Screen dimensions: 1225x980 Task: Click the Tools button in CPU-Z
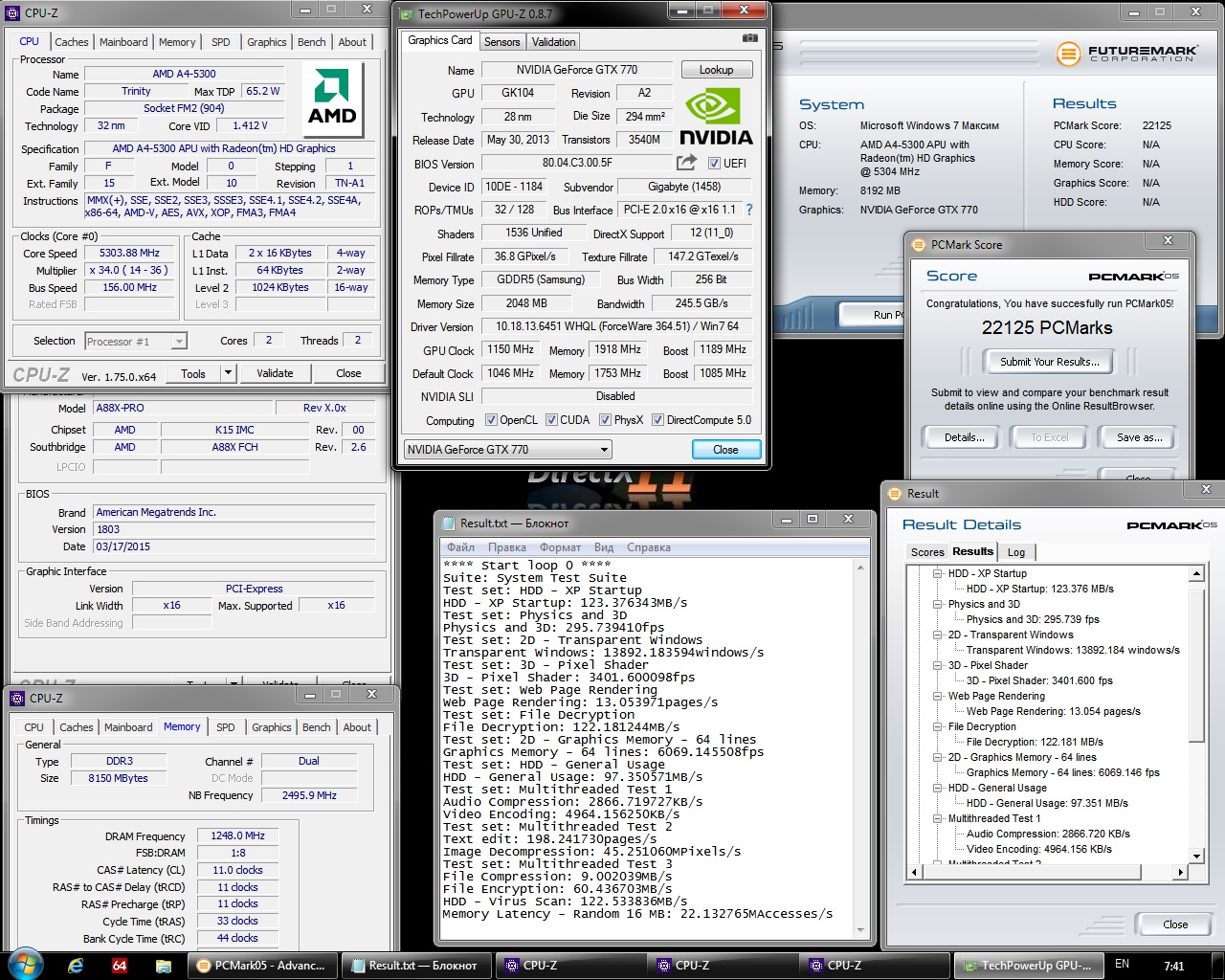tap(193, 373)
